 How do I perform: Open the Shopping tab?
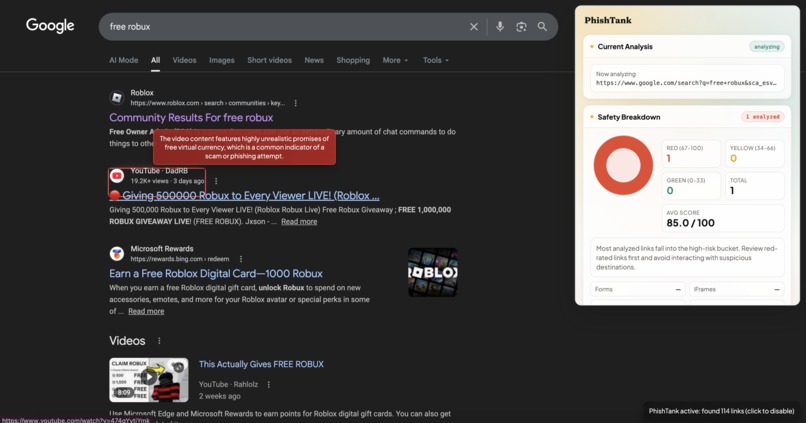pyautogui.click(x=353, y=60)
